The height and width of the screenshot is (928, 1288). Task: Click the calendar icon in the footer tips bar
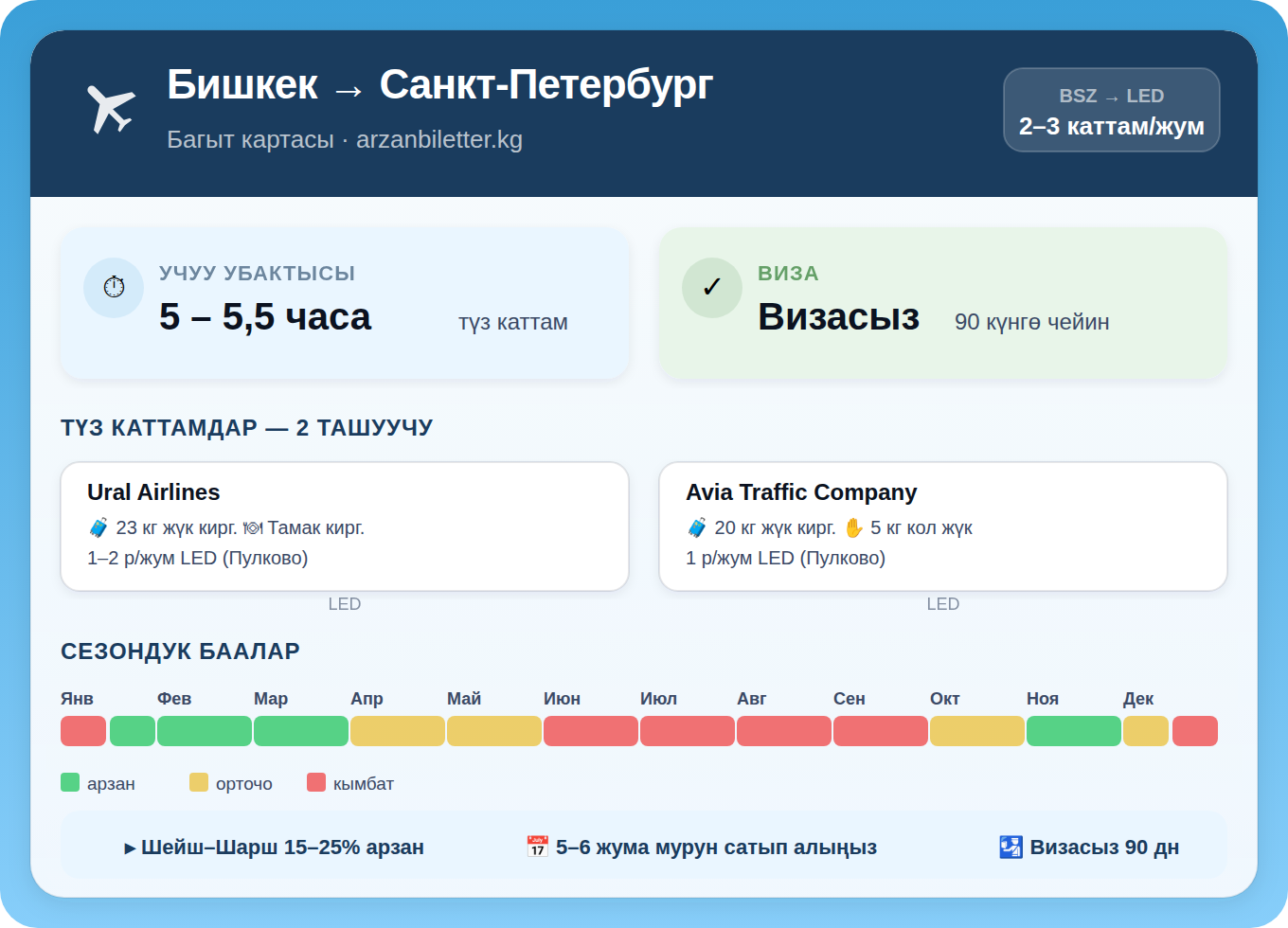click(536, 847)
